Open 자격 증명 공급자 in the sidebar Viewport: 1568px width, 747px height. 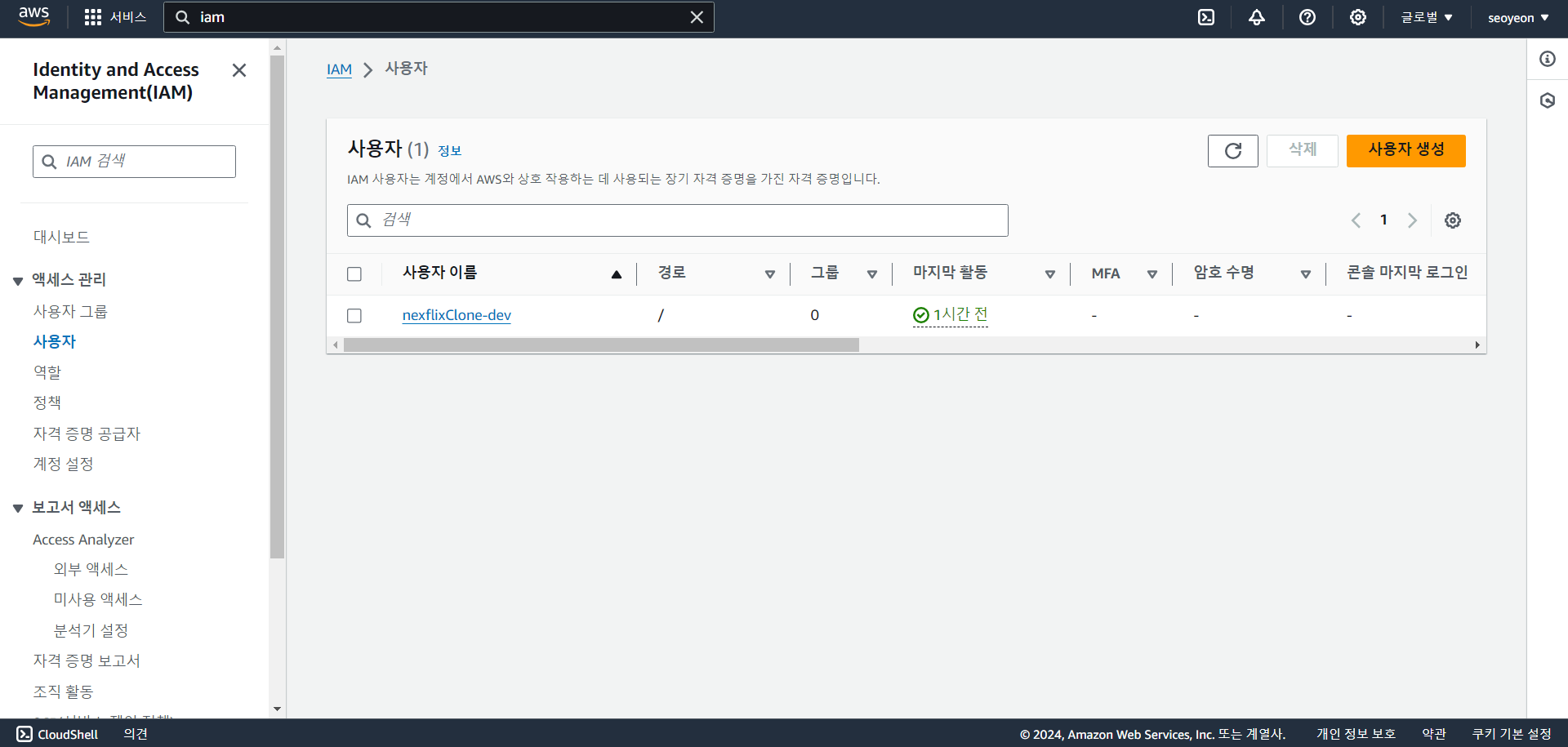[x=87, y=434]
